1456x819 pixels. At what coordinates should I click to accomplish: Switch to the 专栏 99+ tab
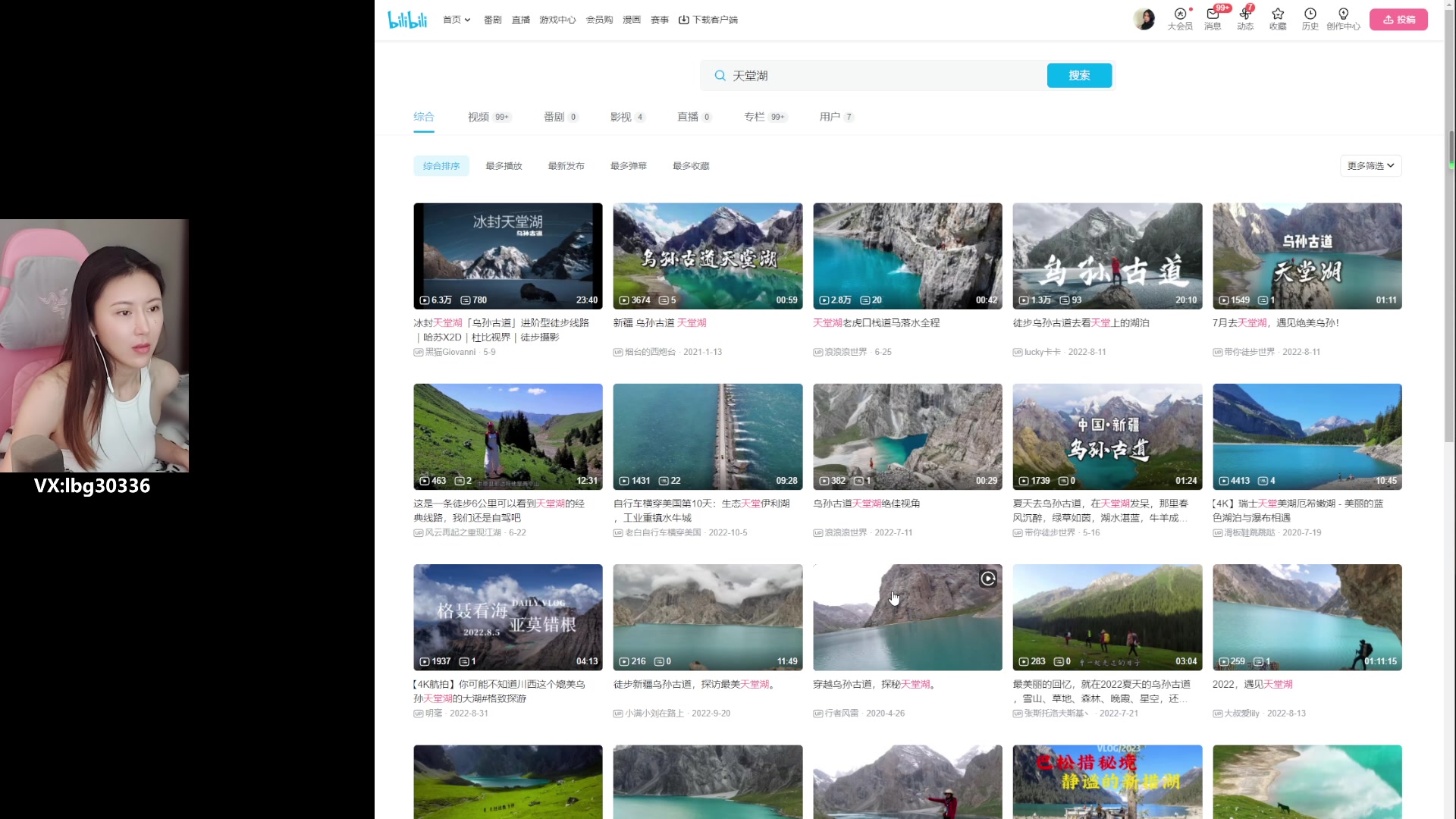coord(766,117)
